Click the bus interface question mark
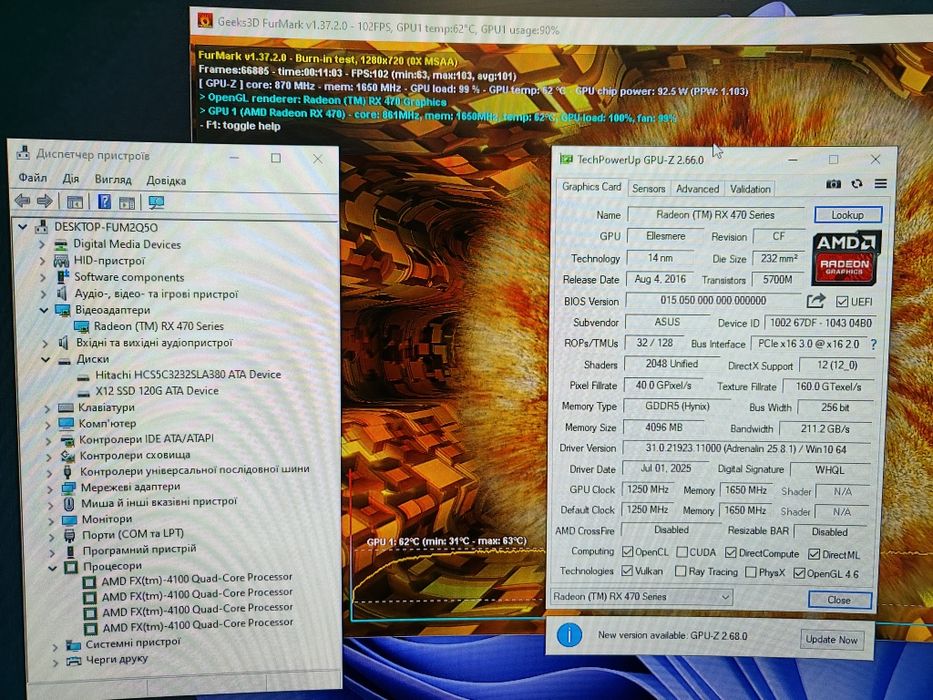 click(x=873, y=344)
